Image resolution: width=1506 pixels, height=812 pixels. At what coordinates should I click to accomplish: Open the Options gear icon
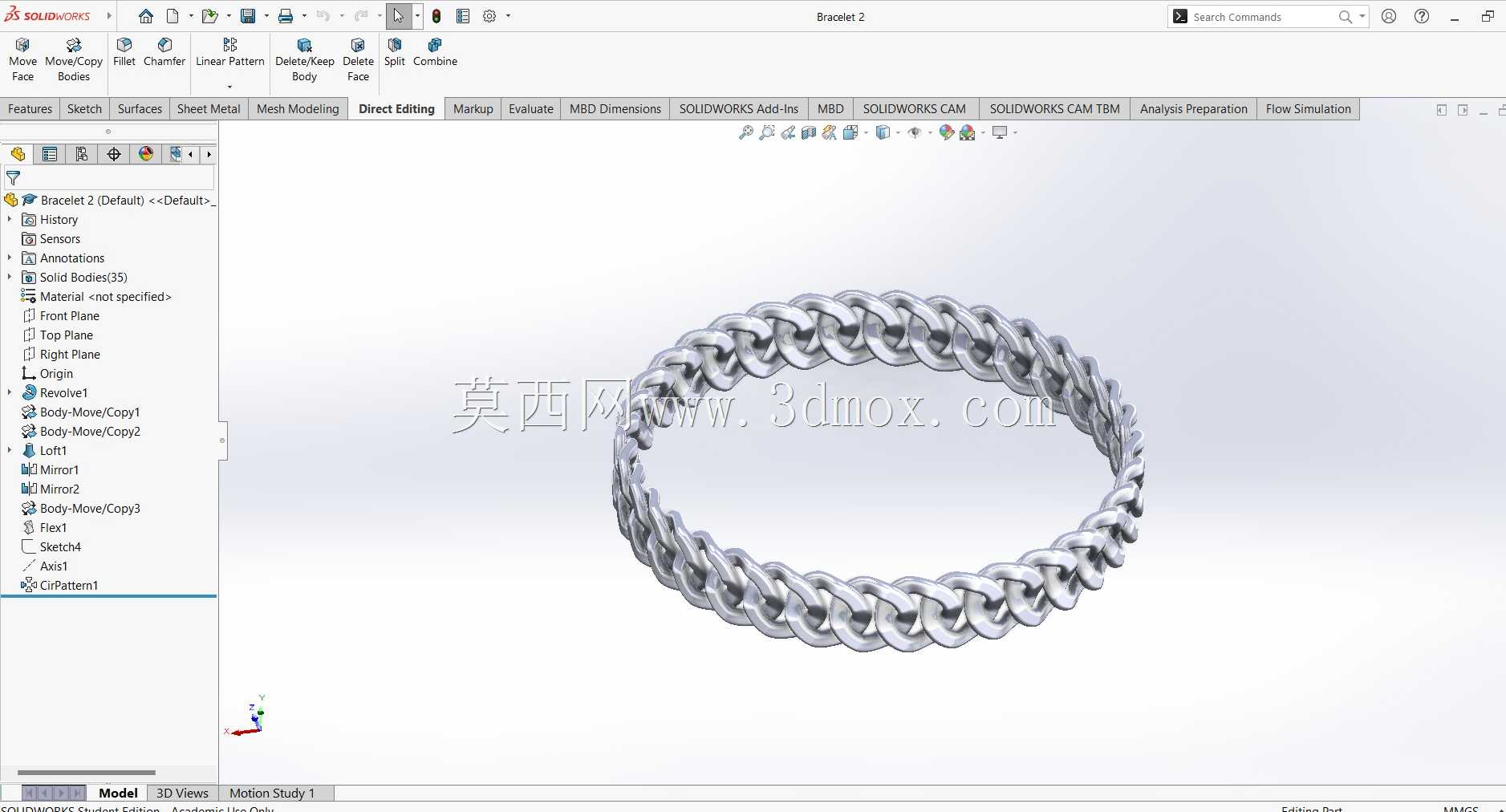489,16
